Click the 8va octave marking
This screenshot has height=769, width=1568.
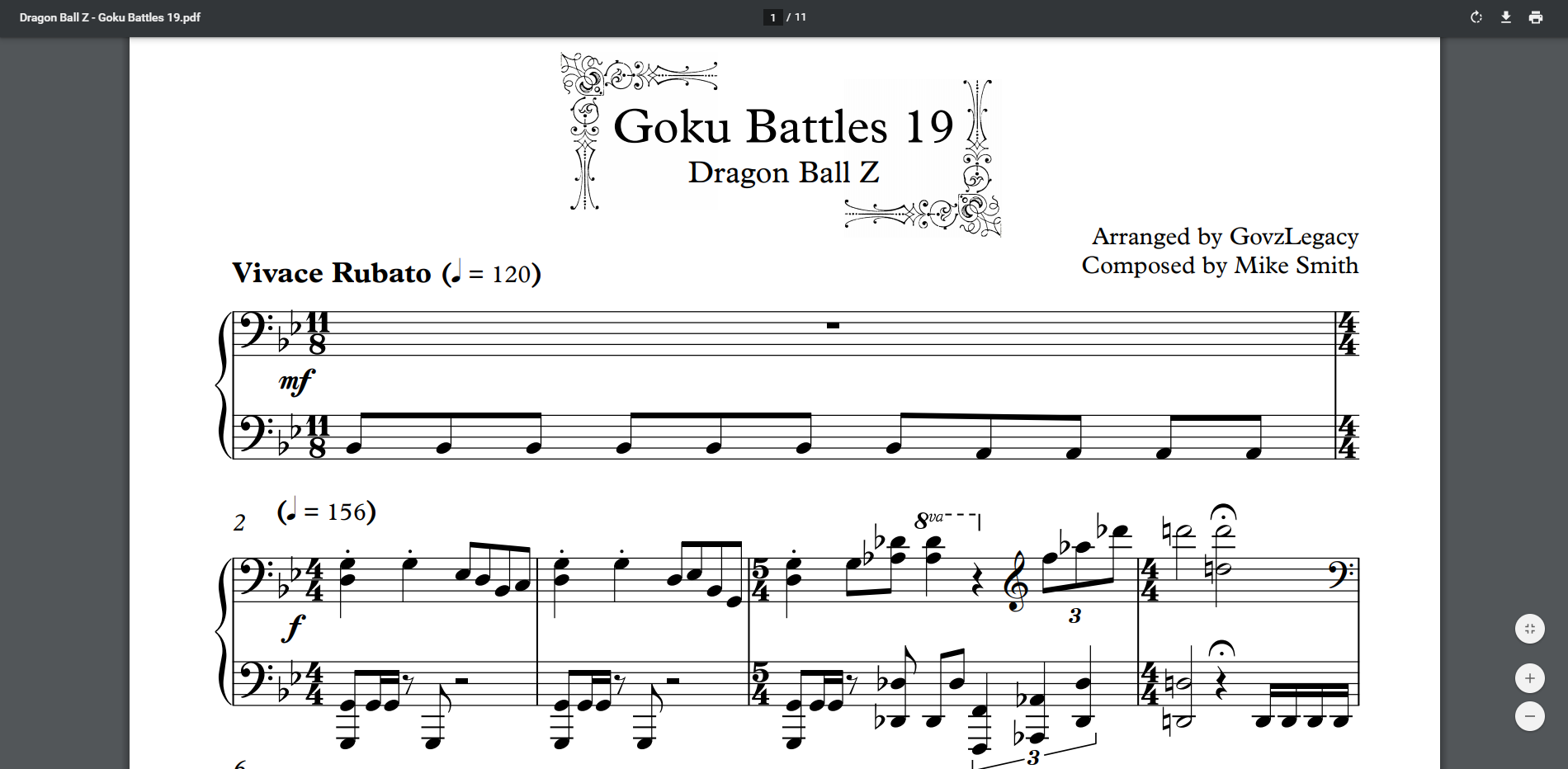[x=929, y=521]
